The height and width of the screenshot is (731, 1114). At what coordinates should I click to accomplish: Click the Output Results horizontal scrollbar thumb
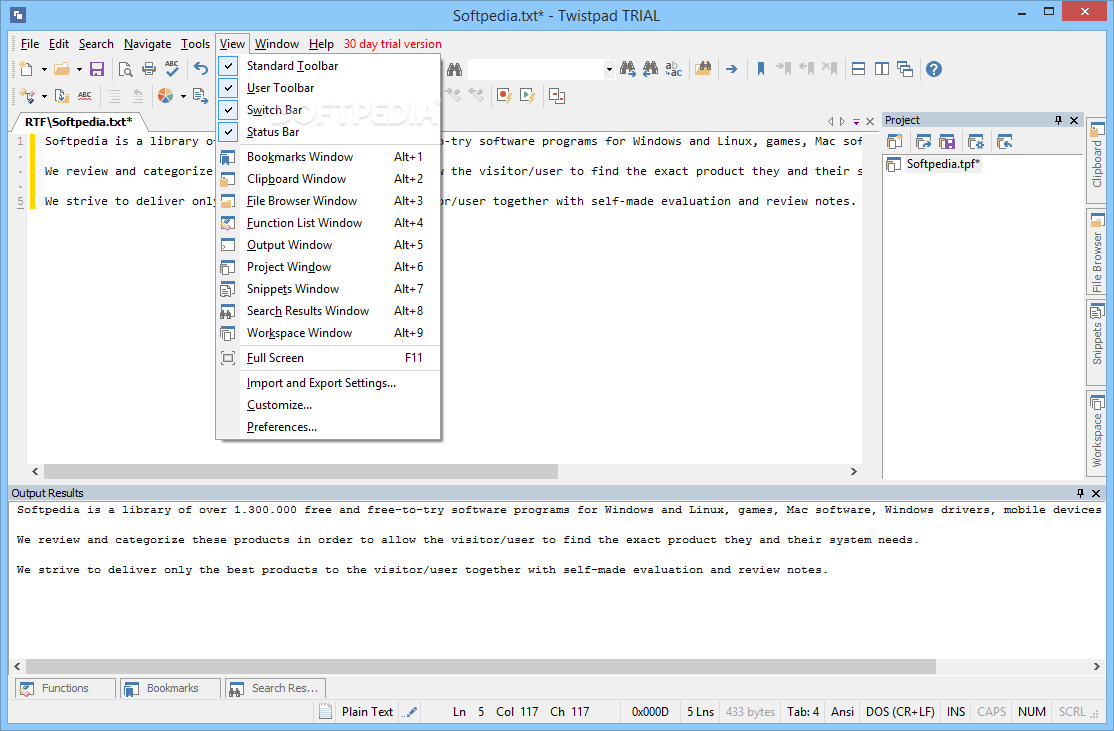[481, 666]
